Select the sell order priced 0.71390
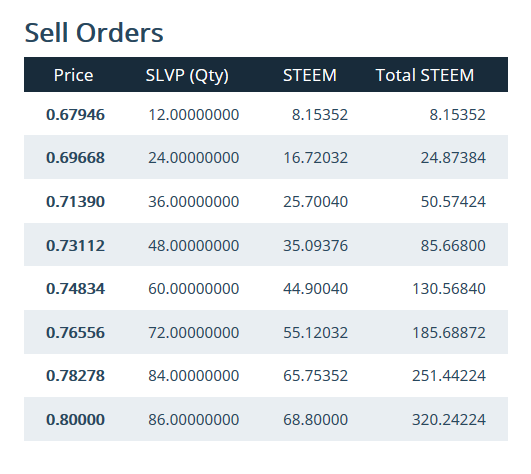Screen dimensions: 531x474 point(266,201)
